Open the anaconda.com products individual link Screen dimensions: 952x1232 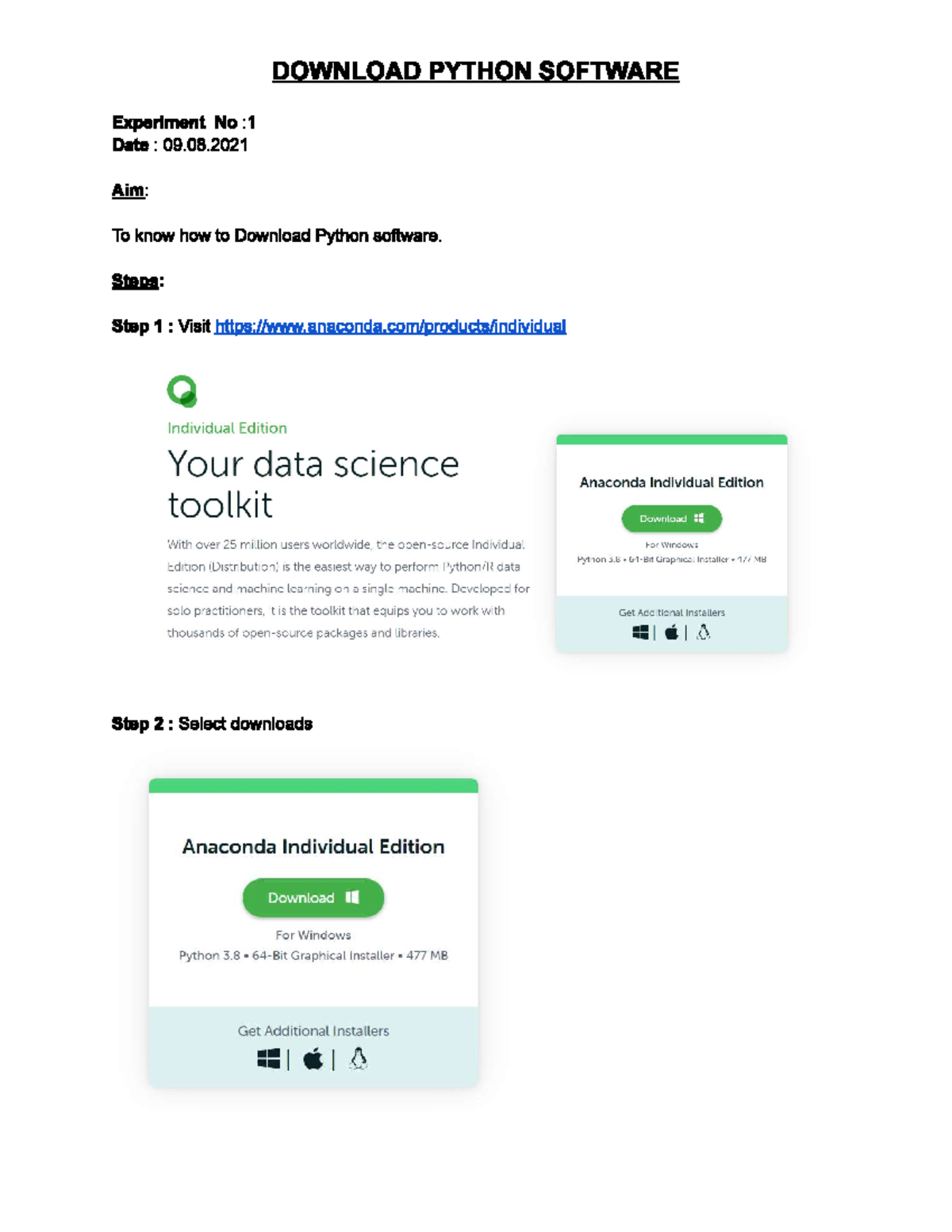coord(390,326)
